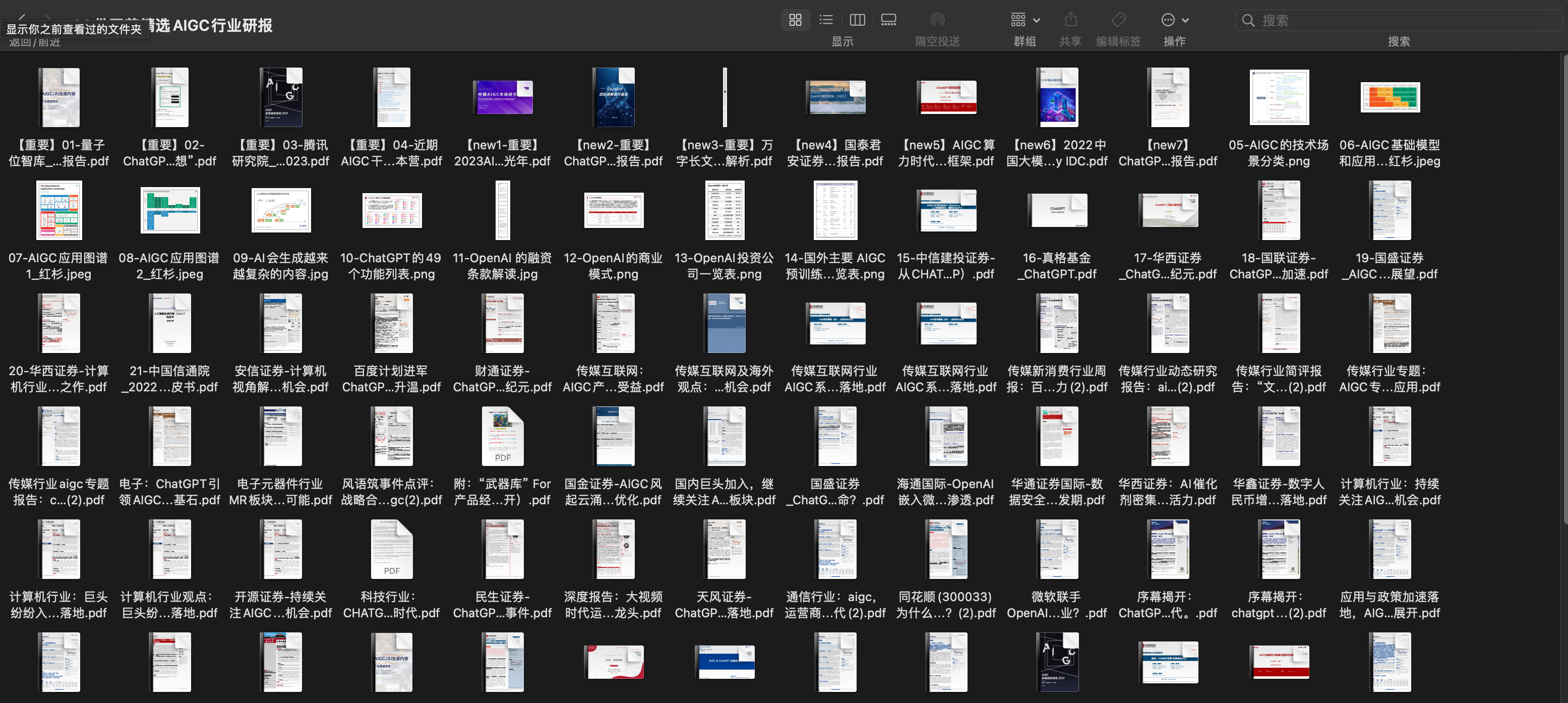Click file name 华鑫证券-数字人民币增…落地.pdf
Viewport: 1568px width, 703px height.
pos(1279,492)
